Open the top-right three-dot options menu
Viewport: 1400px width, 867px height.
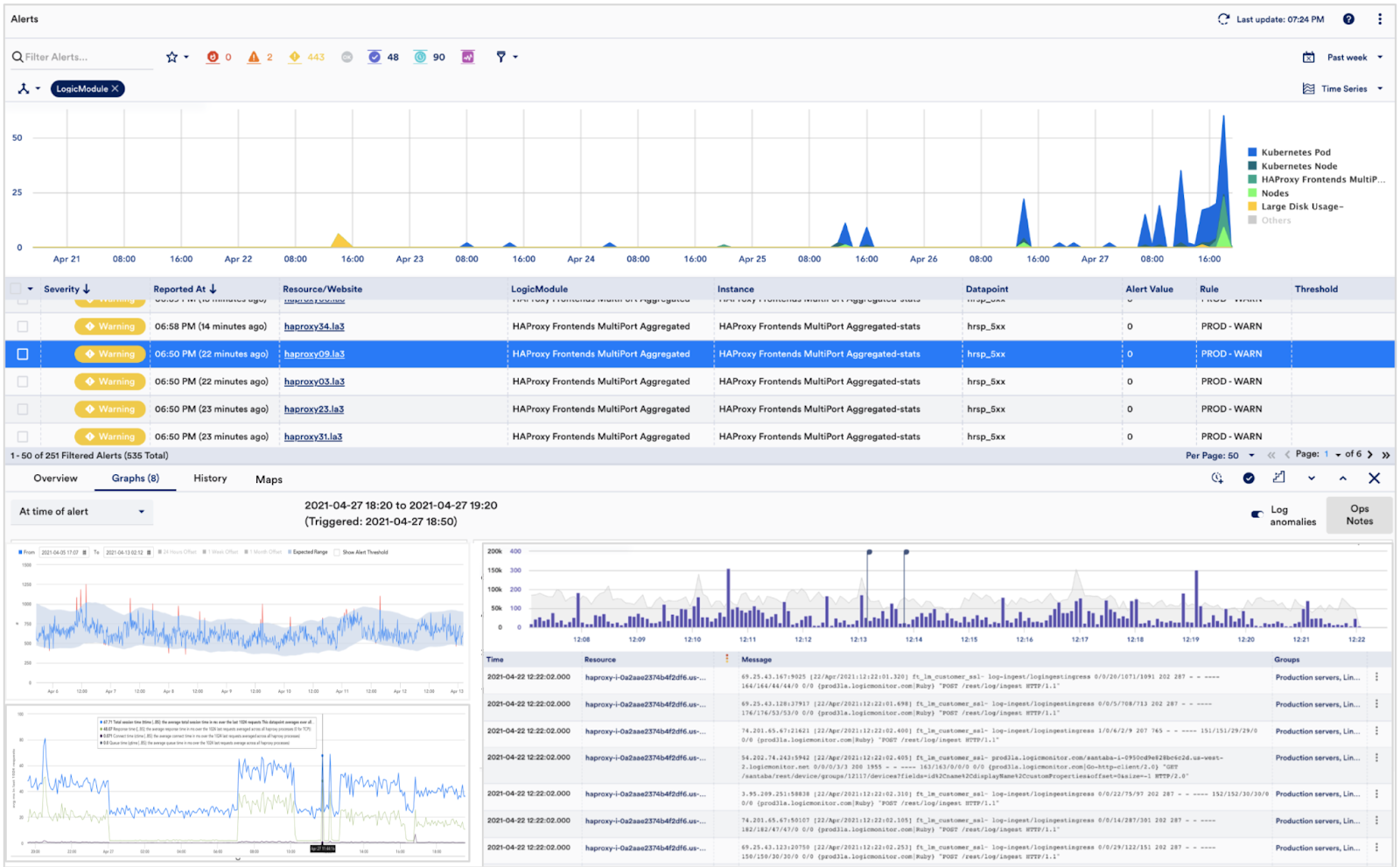coord(1380,19)
